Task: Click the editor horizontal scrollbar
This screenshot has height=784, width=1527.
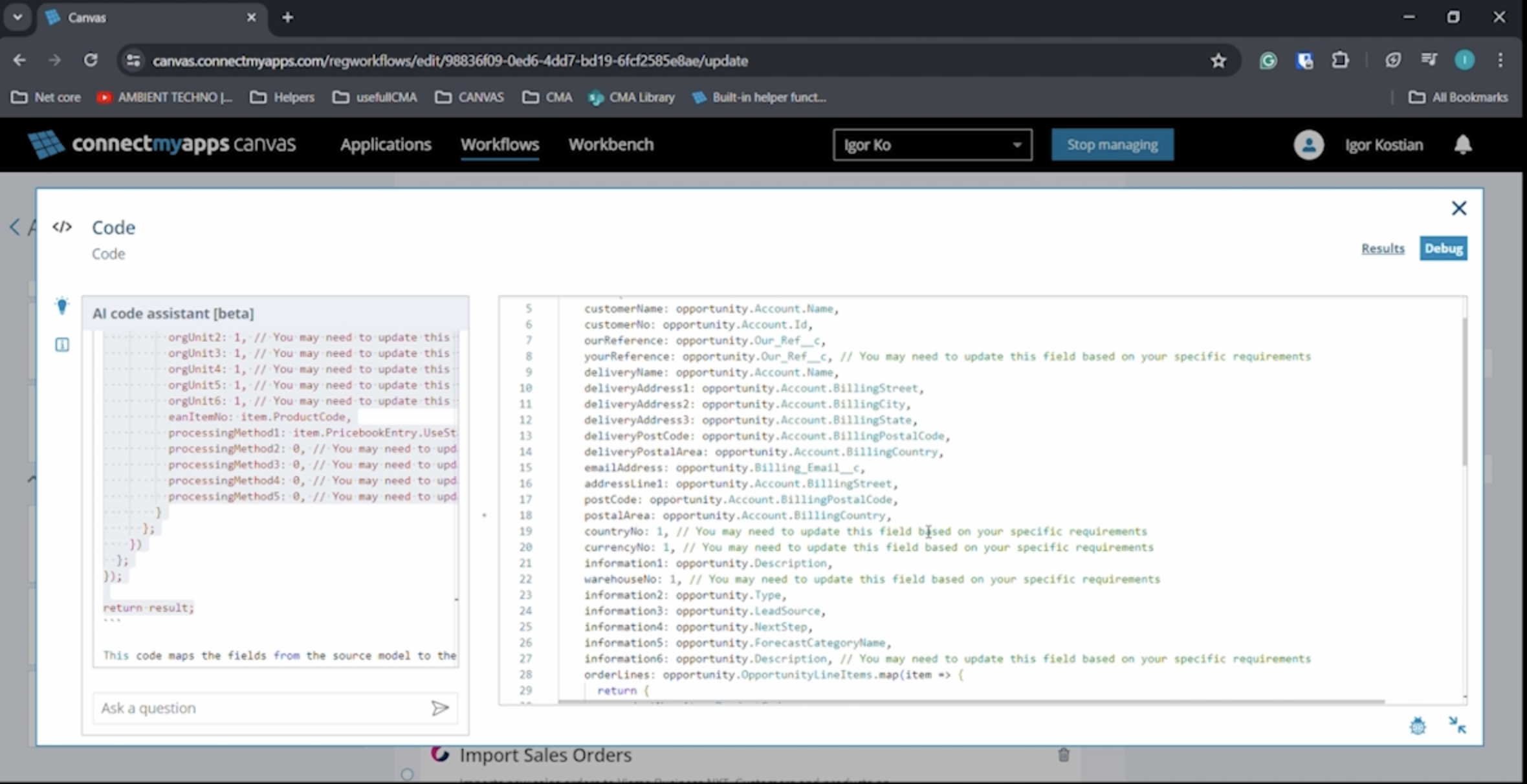Action: 971,701
